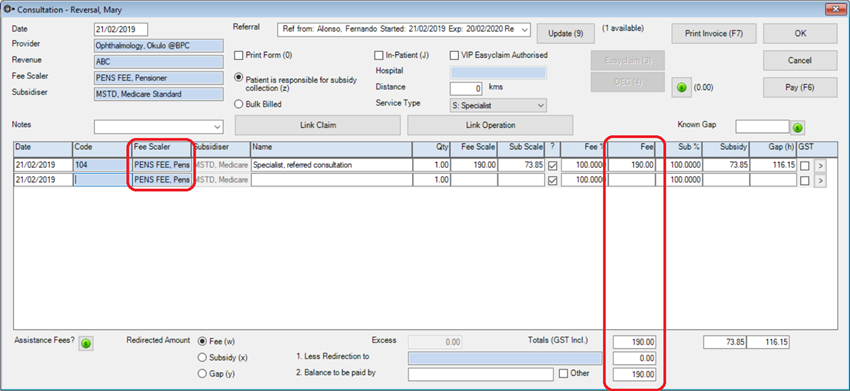Screen dimensions: 850x391
Task: Choose Gap (y) redirected amount option
Action: tap(203, 374)
